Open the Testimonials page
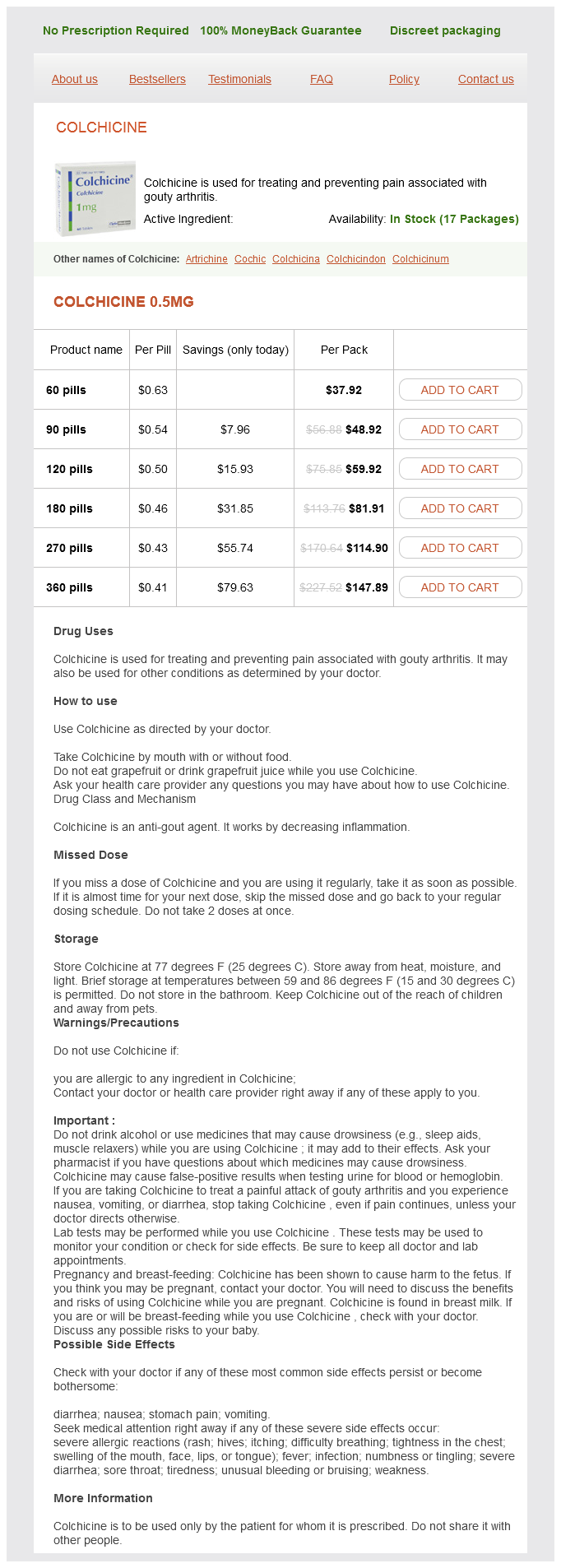 [x=239, y=79]
